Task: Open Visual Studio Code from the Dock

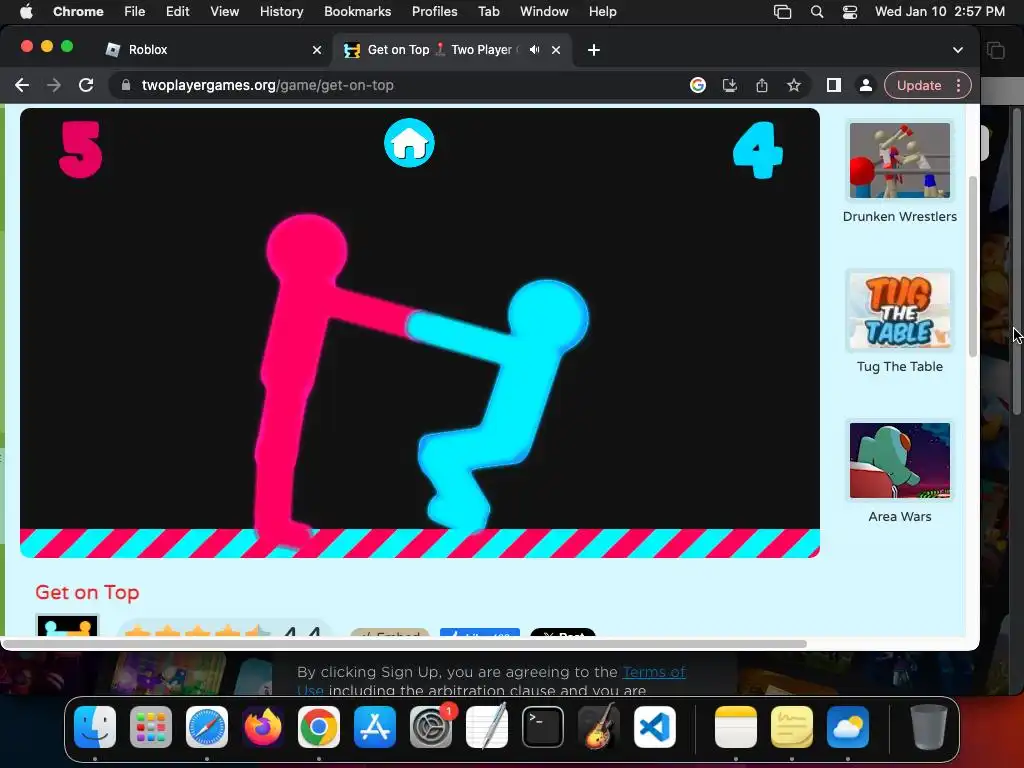Action: (x=655, y=727)
